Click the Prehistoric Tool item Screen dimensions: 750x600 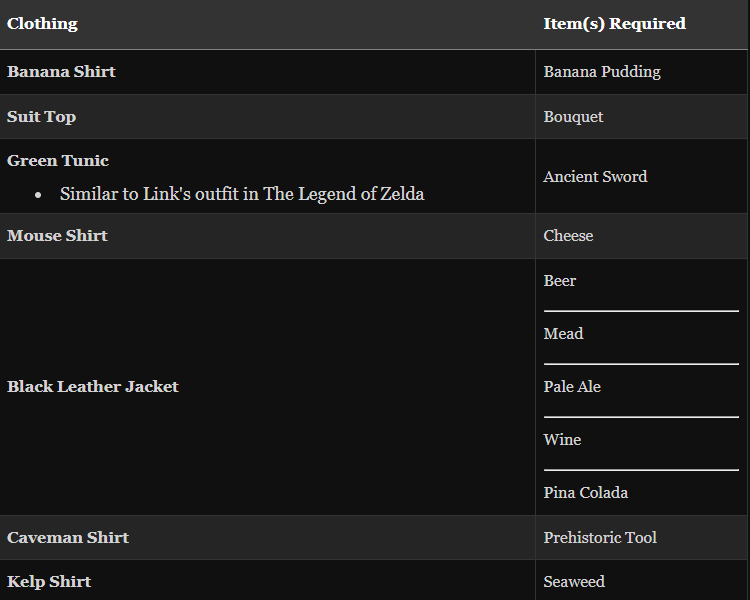(x=600, y=538)
